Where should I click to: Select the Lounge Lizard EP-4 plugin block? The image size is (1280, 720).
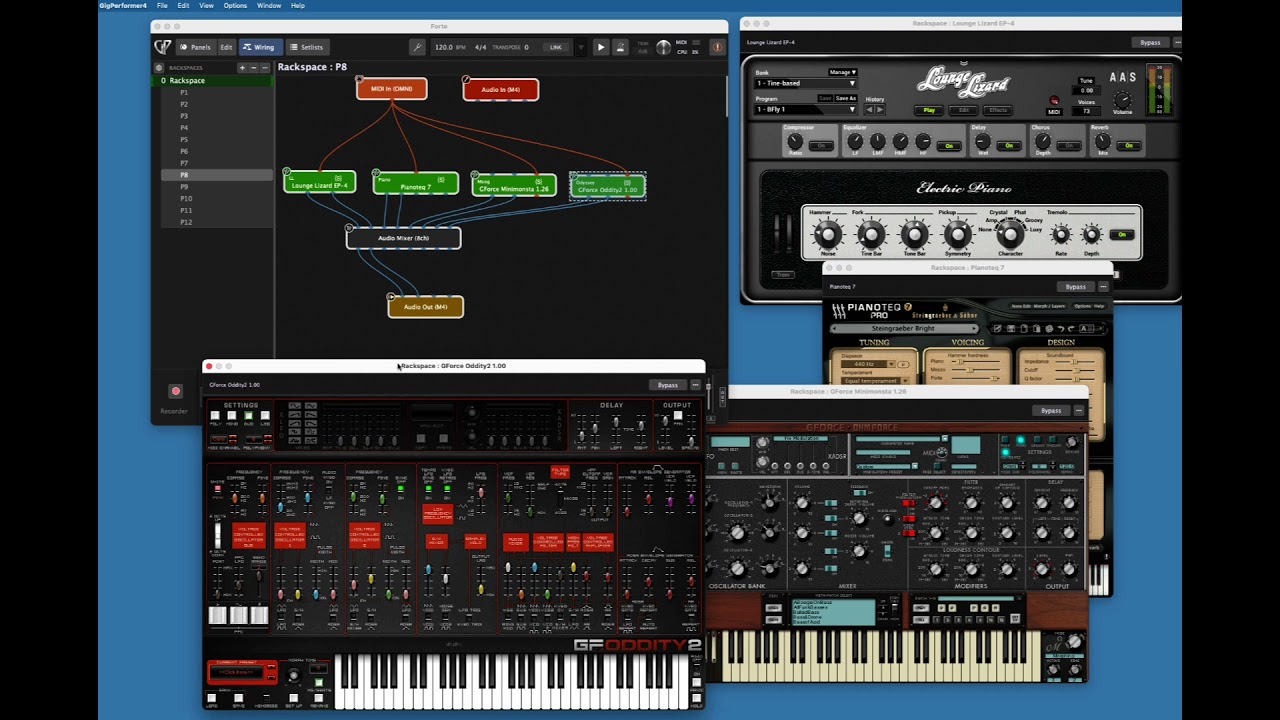click(320, 183)
